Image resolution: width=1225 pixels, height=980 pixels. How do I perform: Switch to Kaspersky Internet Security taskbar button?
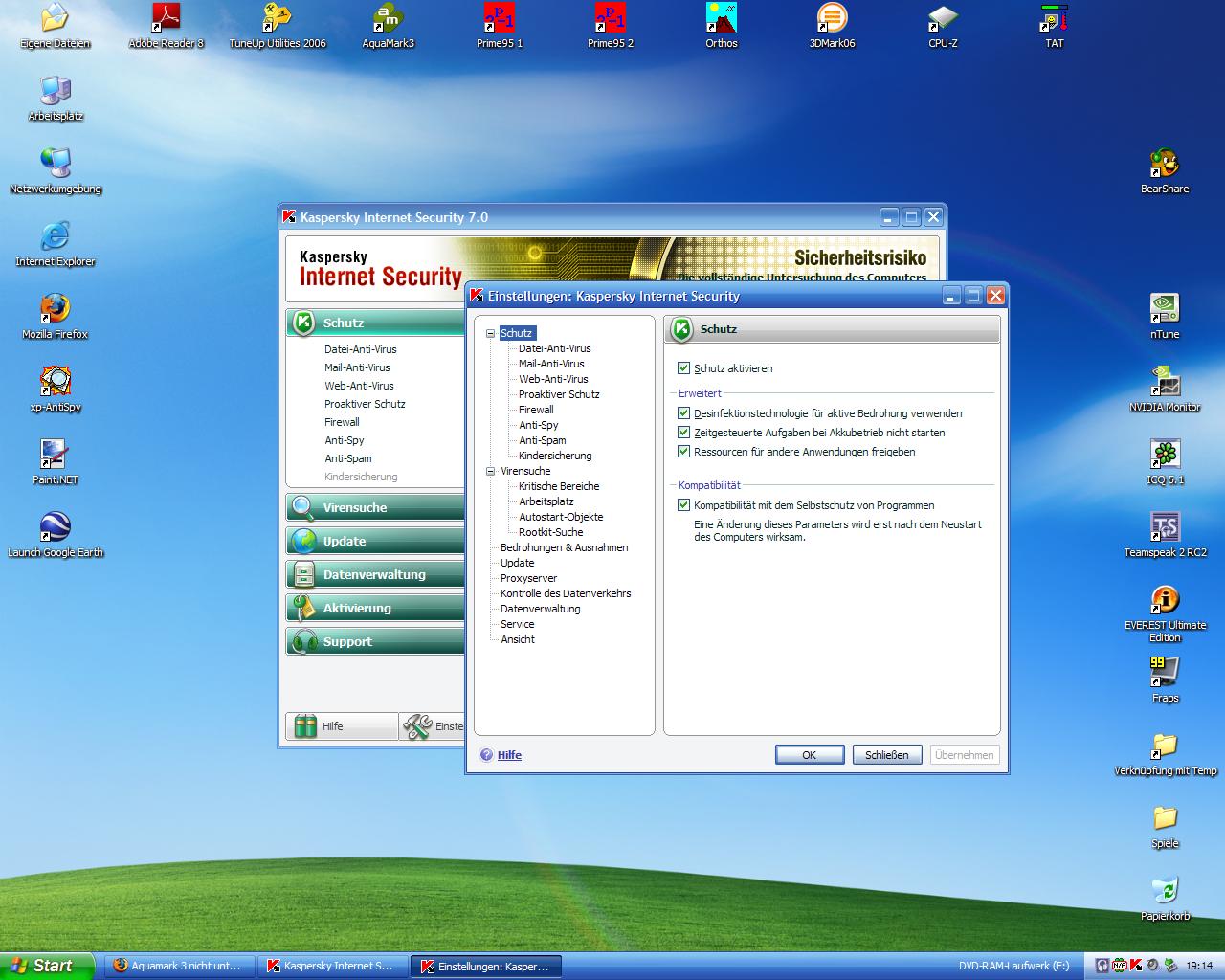point(332,966)
